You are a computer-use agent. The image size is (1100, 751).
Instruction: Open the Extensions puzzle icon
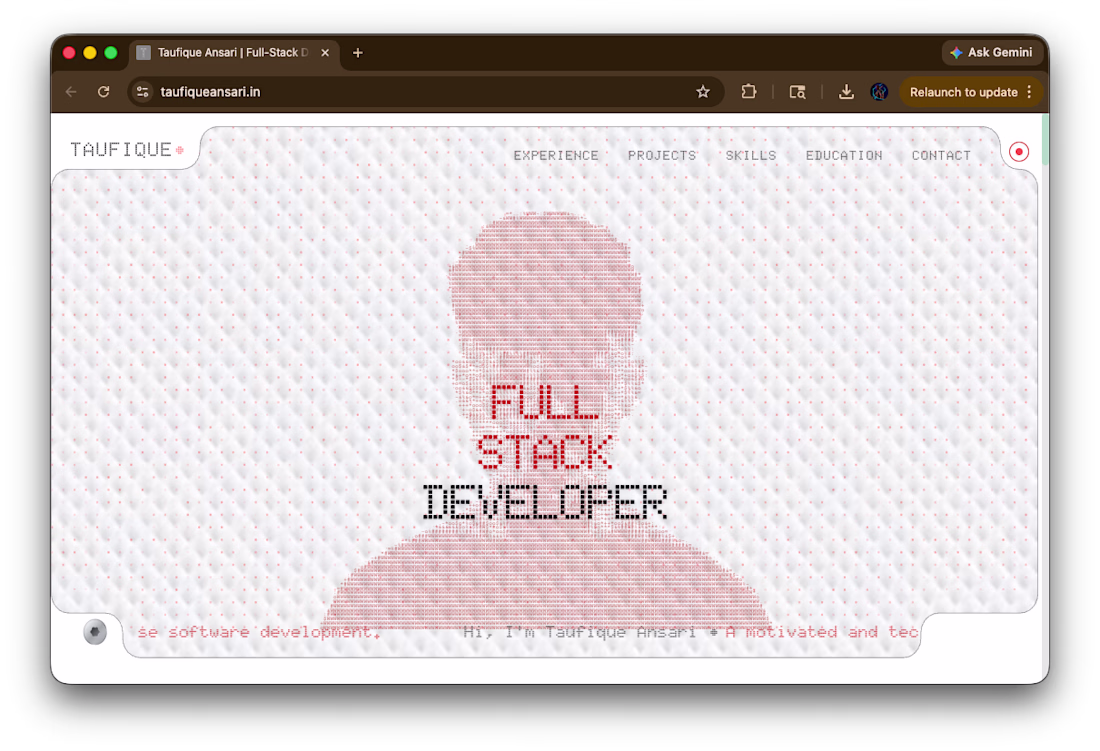point(749,92)
